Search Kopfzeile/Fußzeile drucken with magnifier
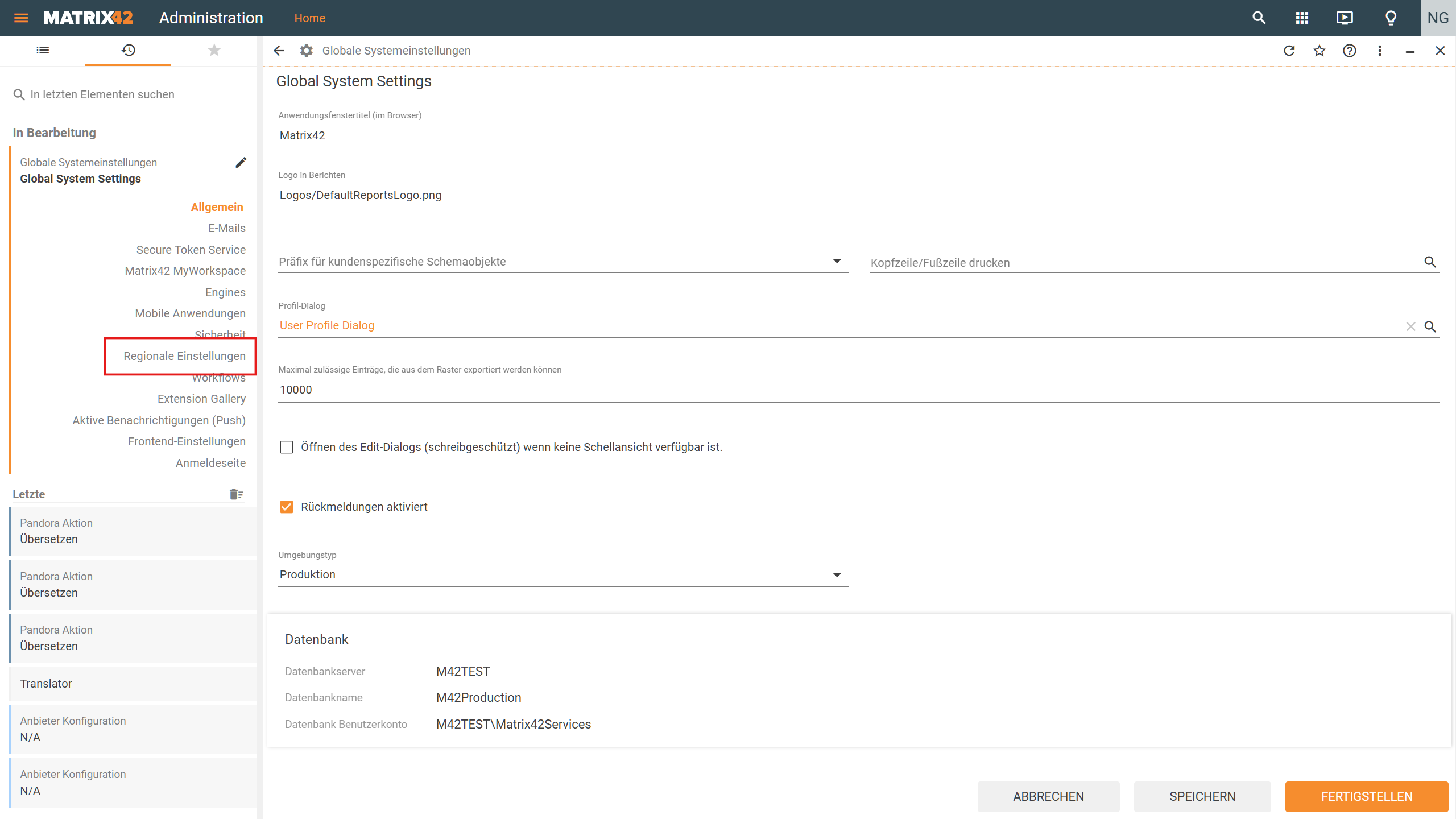The image size is (1456, 819). click(x=1430, y=262)
